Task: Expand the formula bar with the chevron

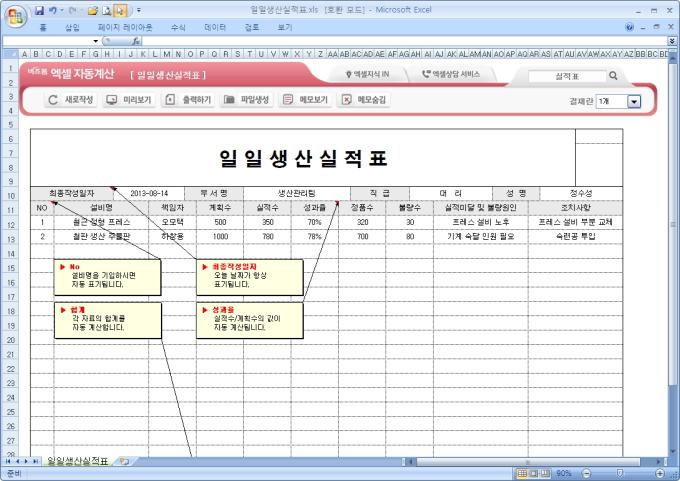Action: [x=672, y=41]
